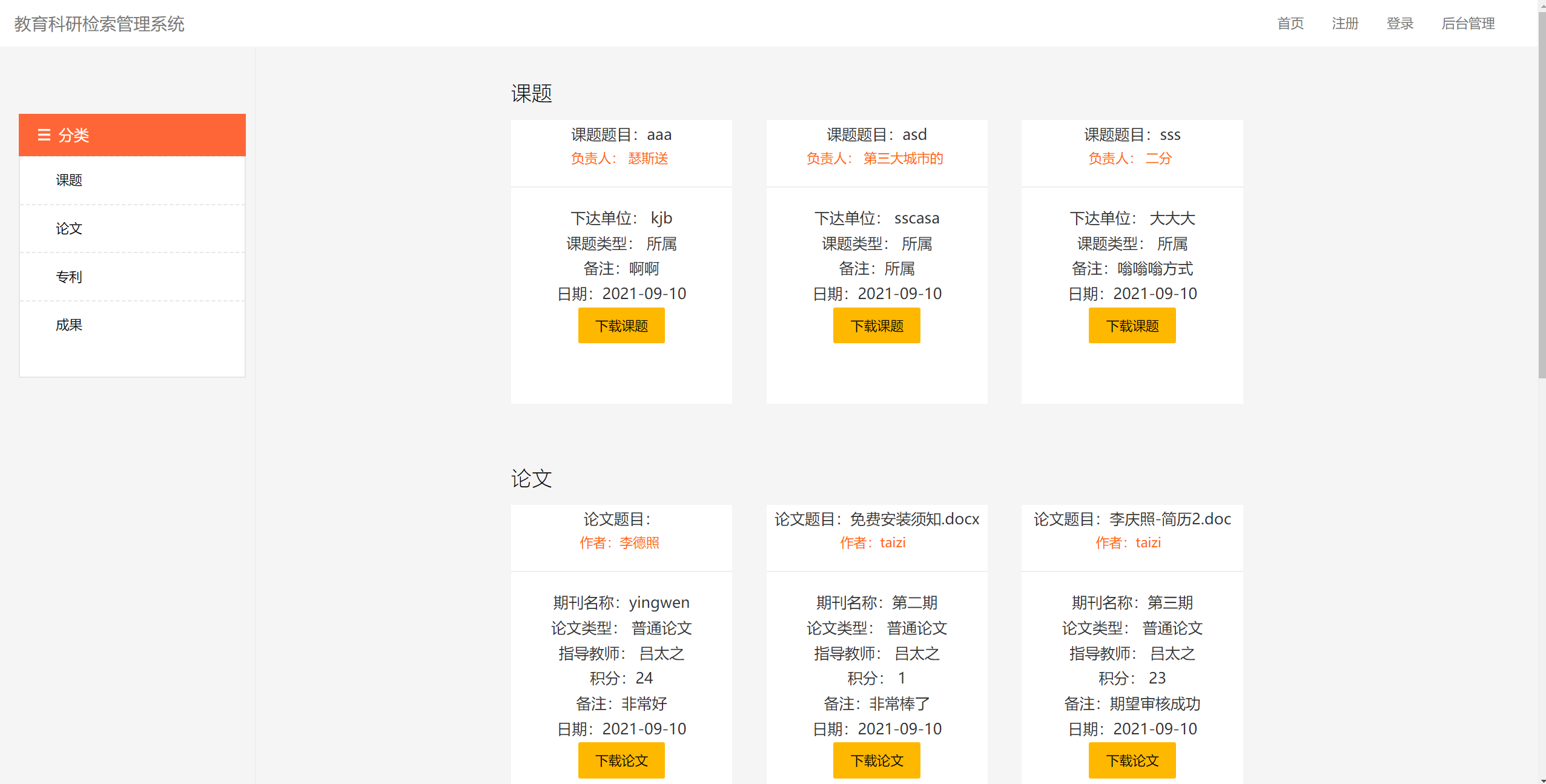The width and height of the screenshot is (1546, 784).
Task: Download the 李庆照-简历2.doc paper
Action: tap(1132, 760)
